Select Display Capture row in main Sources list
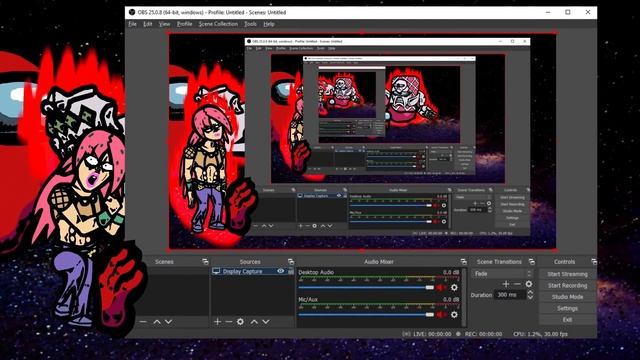 tap(253, 271)
